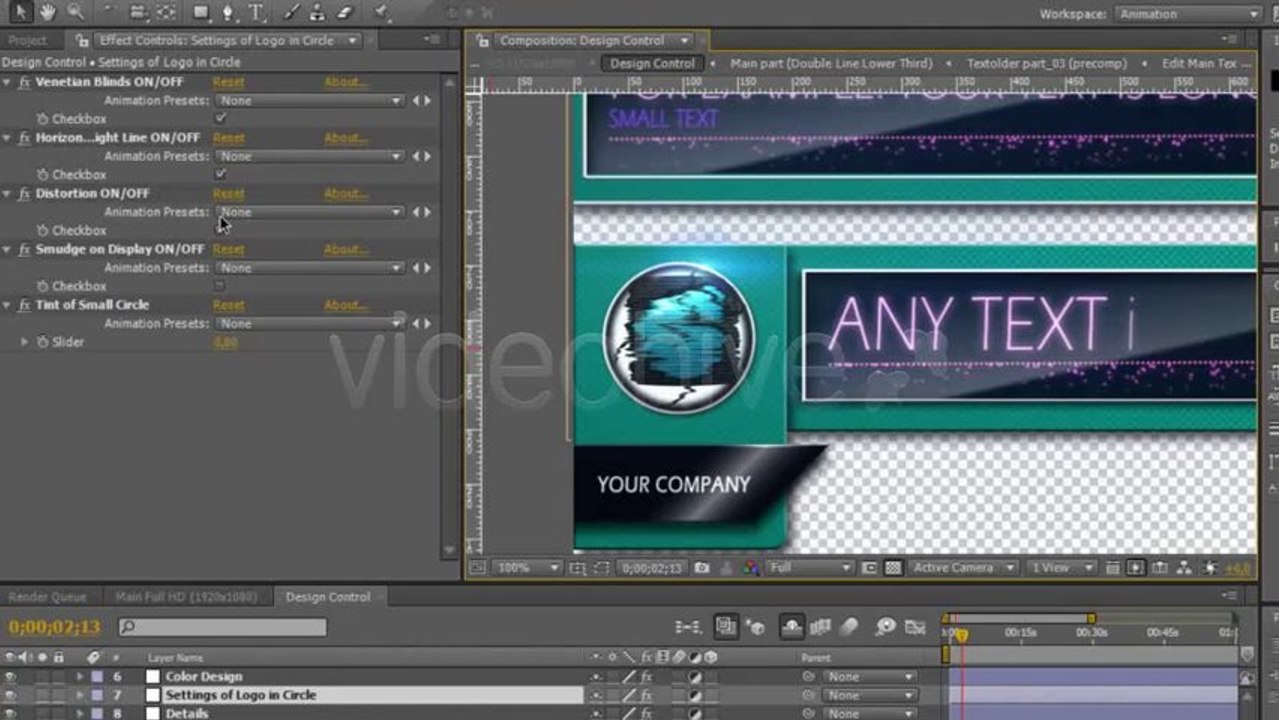
Task: Open the Graph Editor in timeline
Action: (914, 627)
